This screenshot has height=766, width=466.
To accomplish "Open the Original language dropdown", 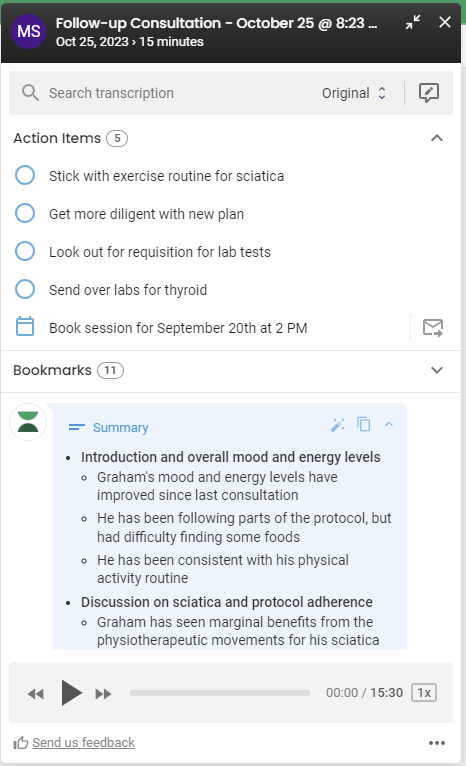I will tap(354, 93).
